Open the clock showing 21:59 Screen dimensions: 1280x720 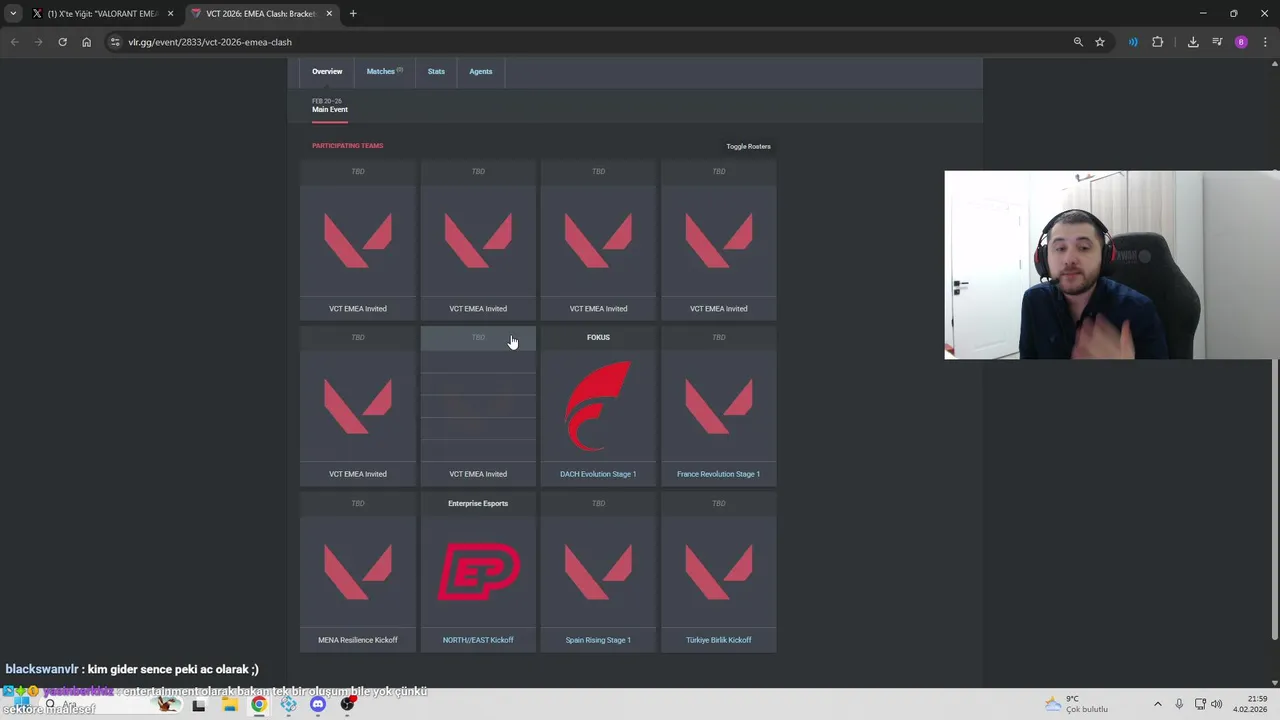[1250, 704]
